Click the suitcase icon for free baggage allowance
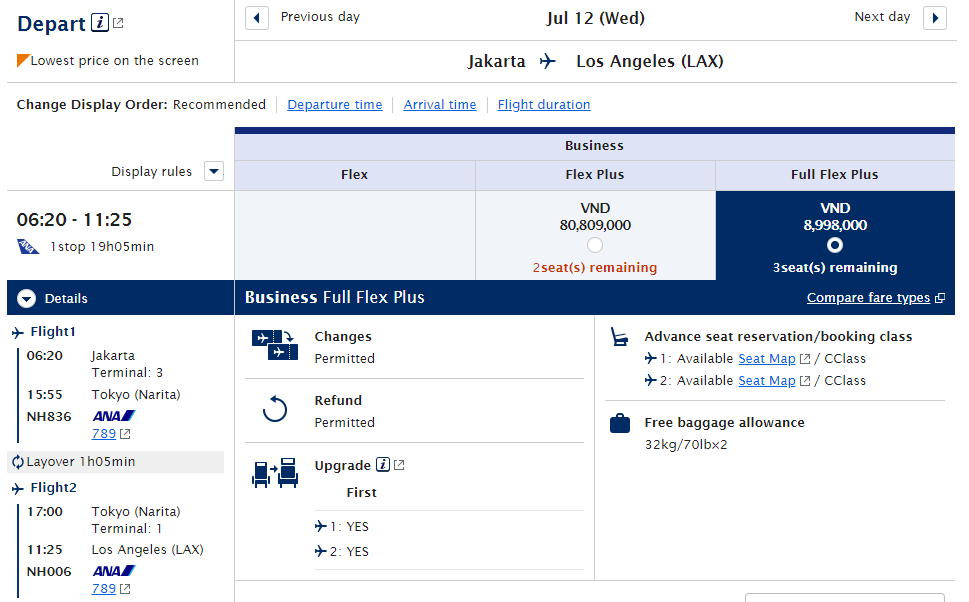Screen dimensions: 969x602 click(620, 424)
